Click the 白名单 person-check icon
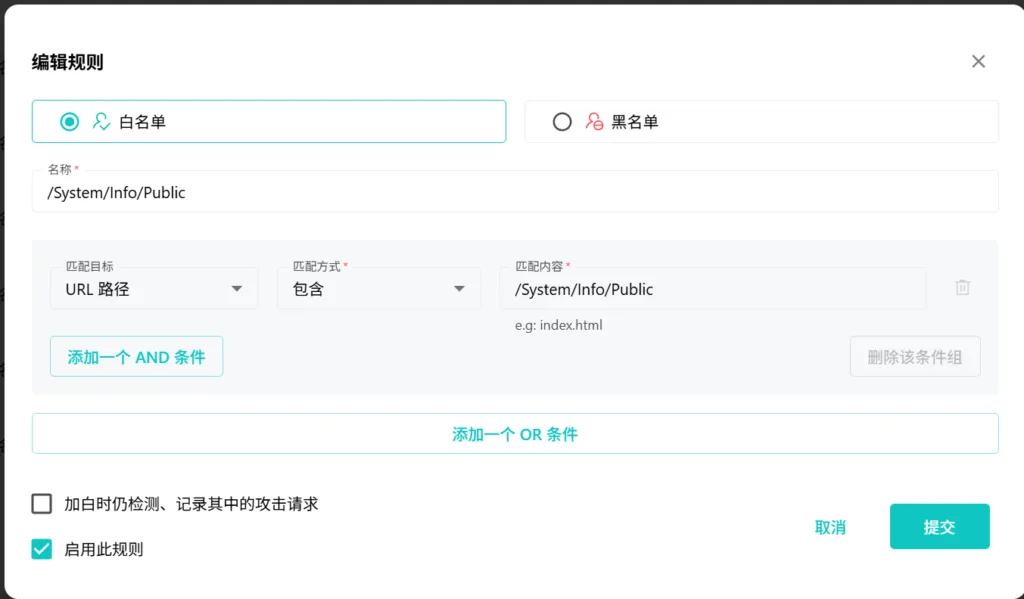This screenshot has width=1024, height=599. pyautogui.click(x=101, y=122)
